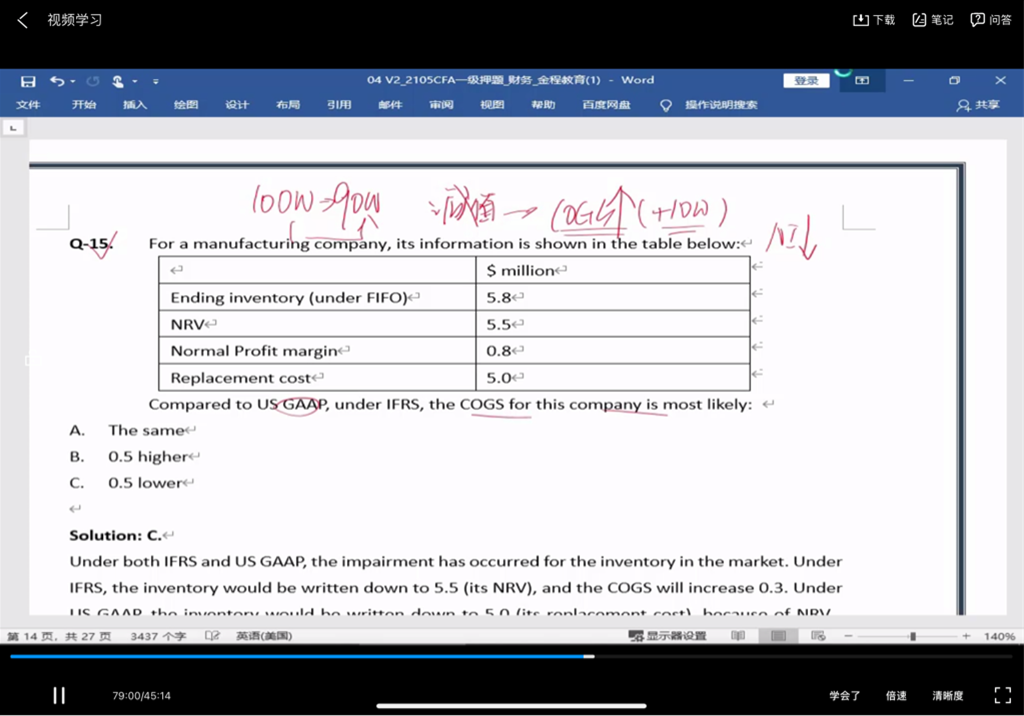Open 倍速 playback speed

(x=896, y=696)
